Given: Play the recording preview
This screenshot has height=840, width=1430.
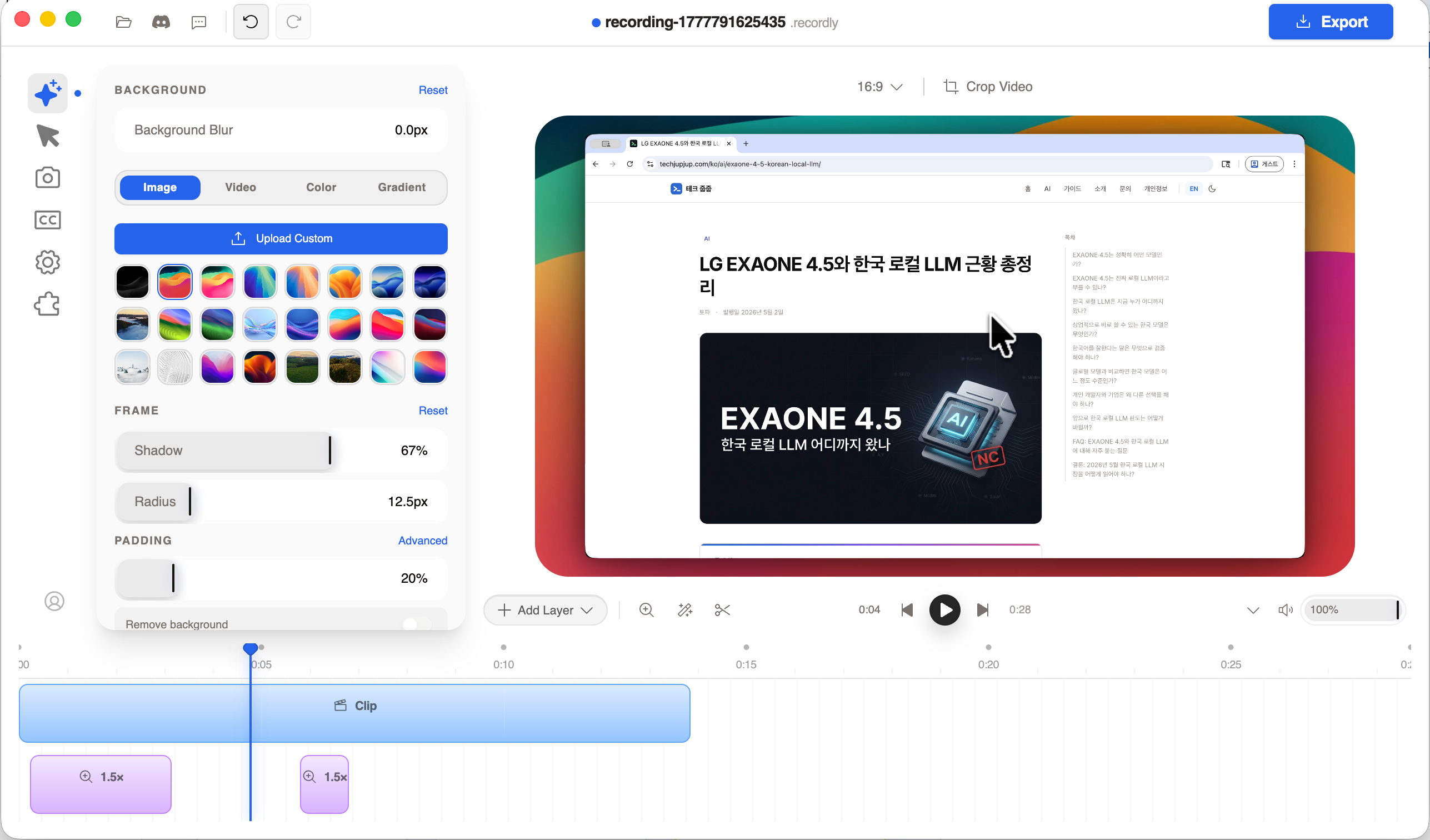Looking at the screenshot, I should [x=945, y=610].
